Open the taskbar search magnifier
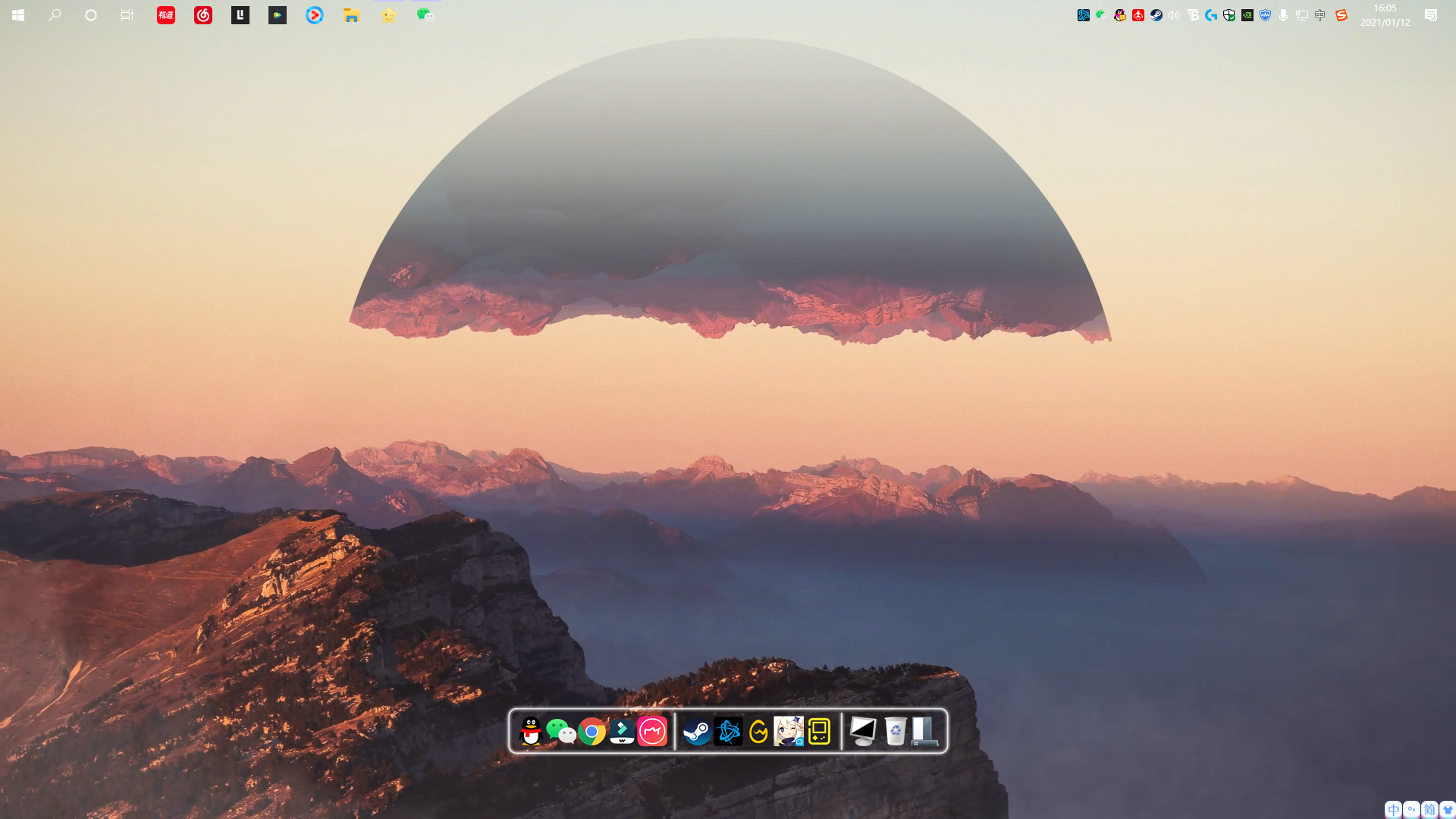This screenshot has height=819, width=1456. point(55,15)
